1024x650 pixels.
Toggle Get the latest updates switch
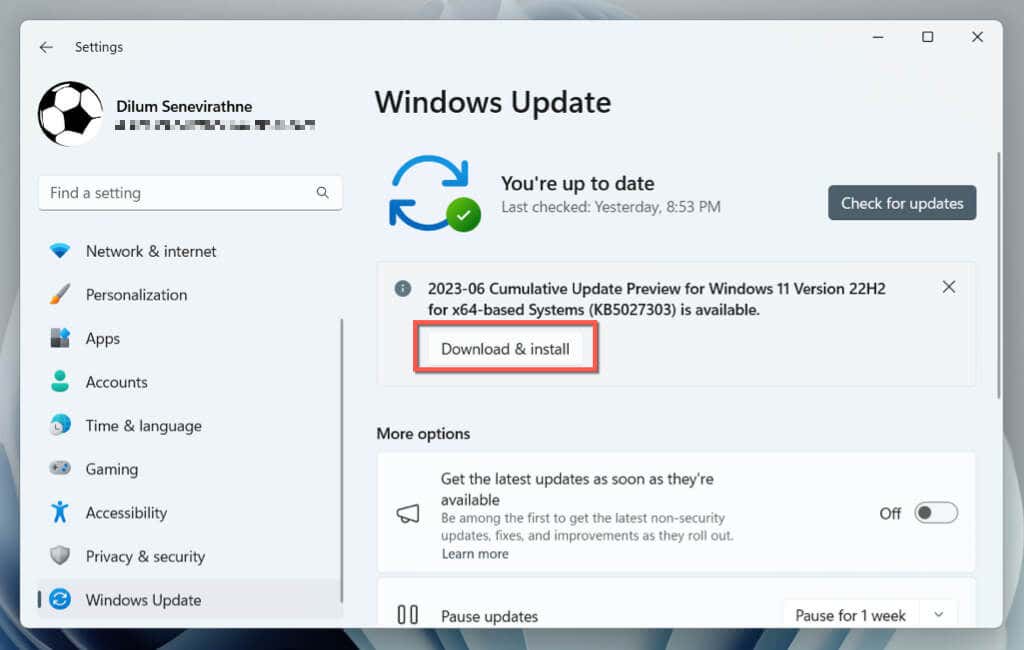[935, 513]
